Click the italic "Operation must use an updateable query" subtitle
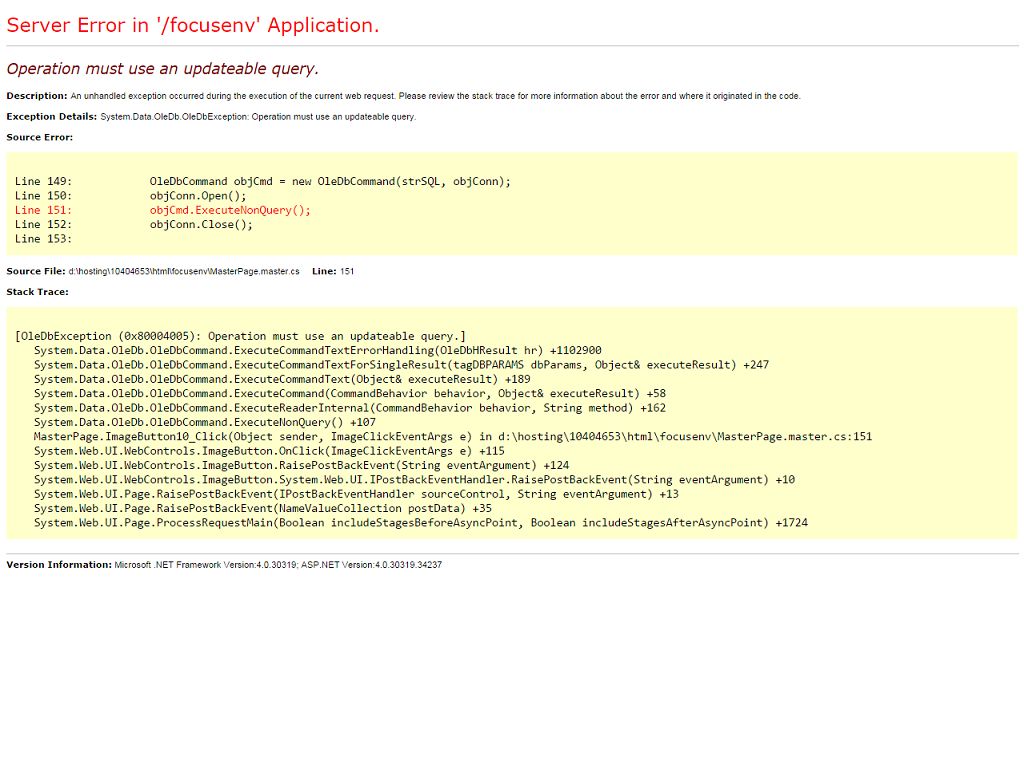 tap(162, 69)
